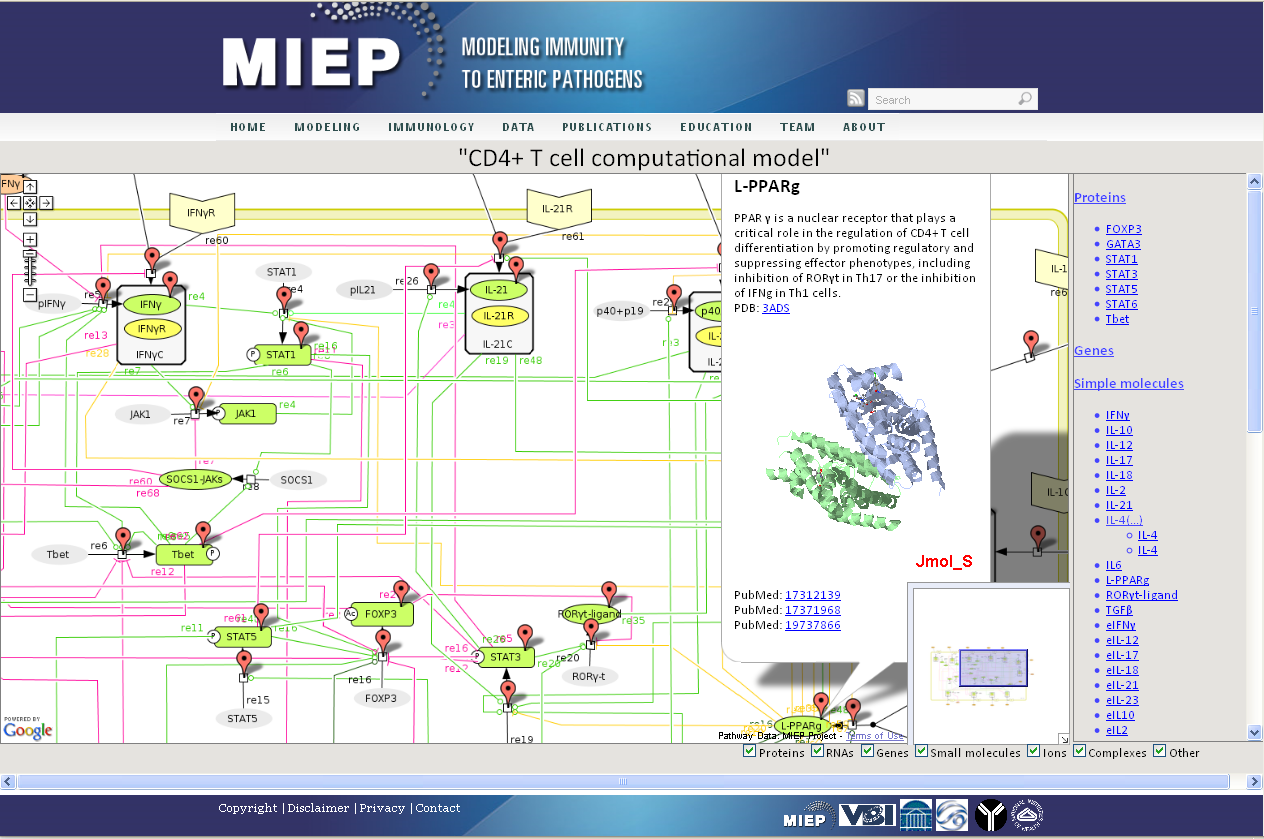Open the HOME menu item
Screen dimensions: 1264x839
(248, 127)
